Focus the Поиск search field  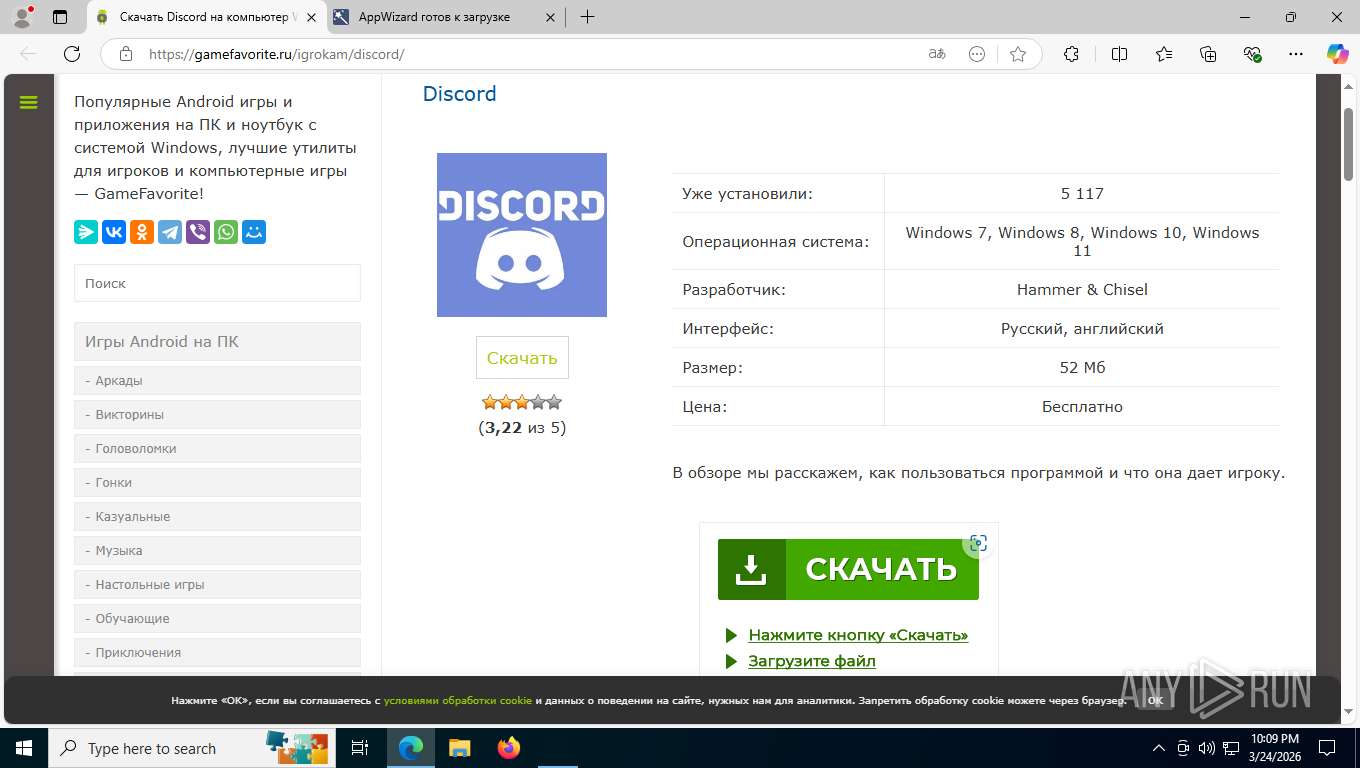coord(217,283)
